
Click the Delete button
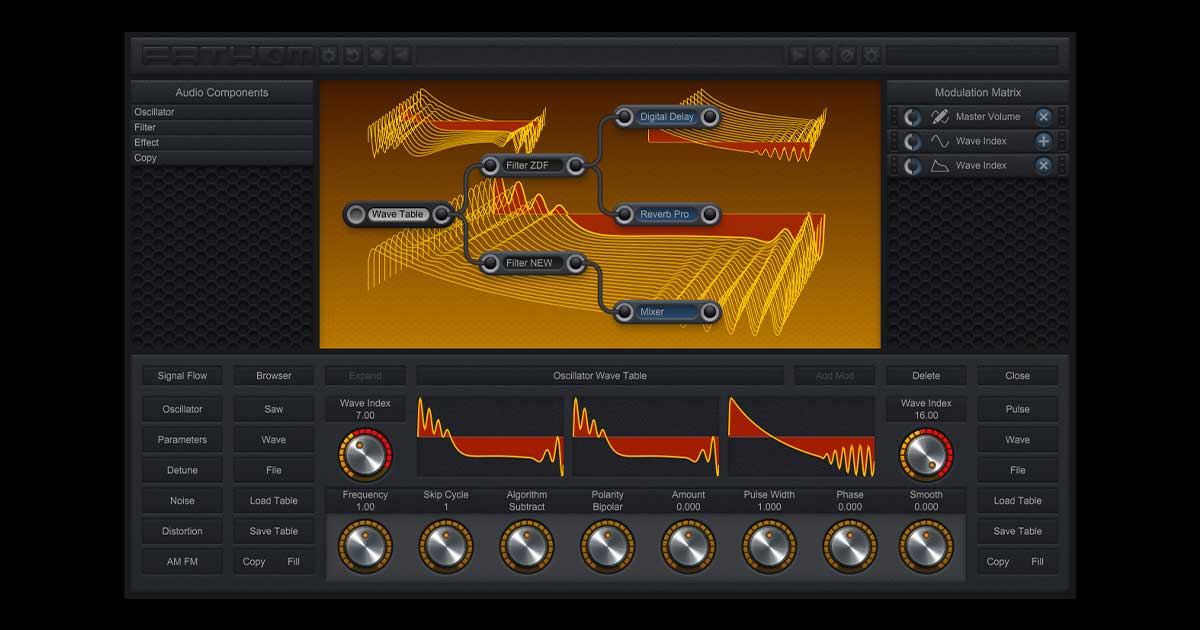[x=926, y=376]
